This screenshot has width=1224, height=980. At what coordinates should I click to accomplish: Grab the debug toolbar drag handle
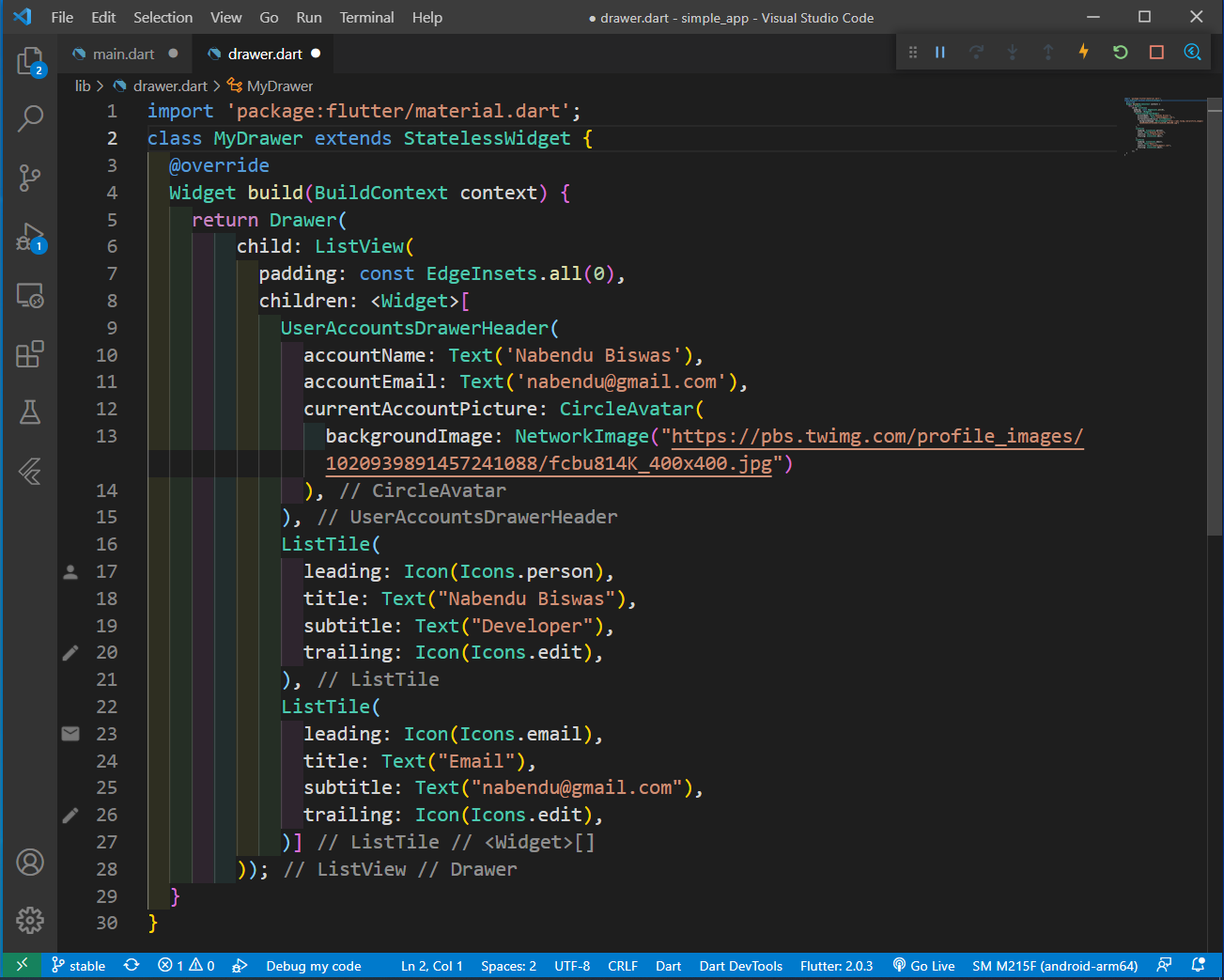[912, 53]
